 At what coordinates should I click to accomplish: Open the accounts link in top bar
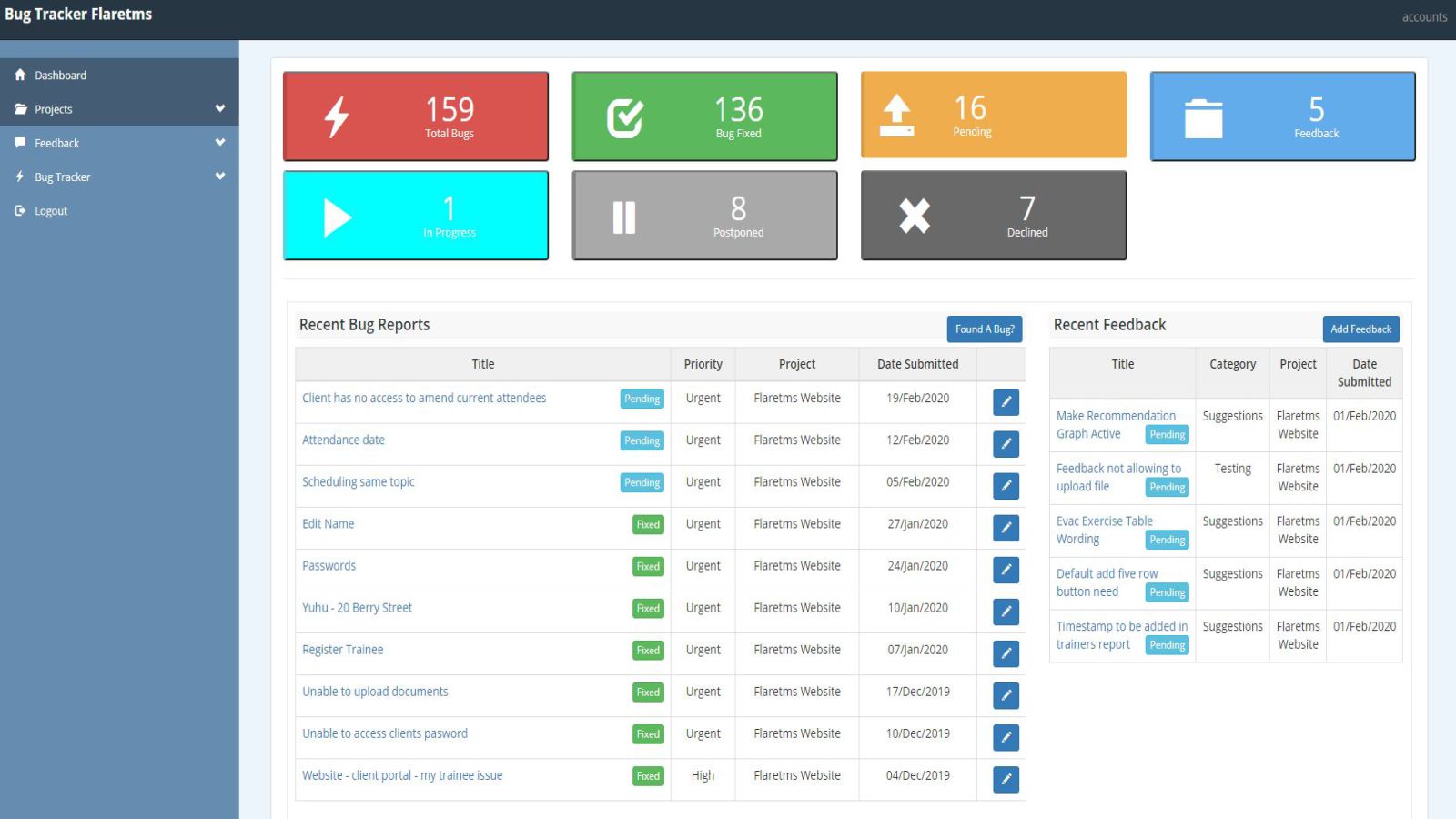1423,17
